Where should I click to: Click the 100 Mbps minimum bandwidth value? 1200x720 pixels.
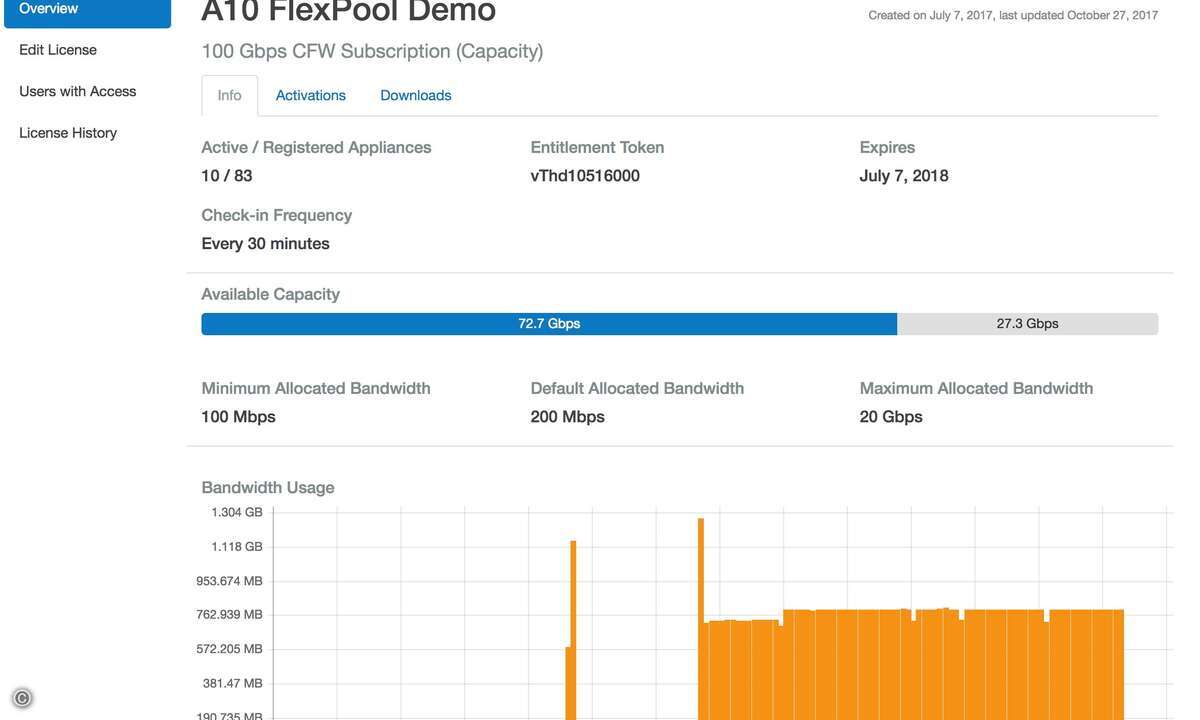tap(238, 417)
